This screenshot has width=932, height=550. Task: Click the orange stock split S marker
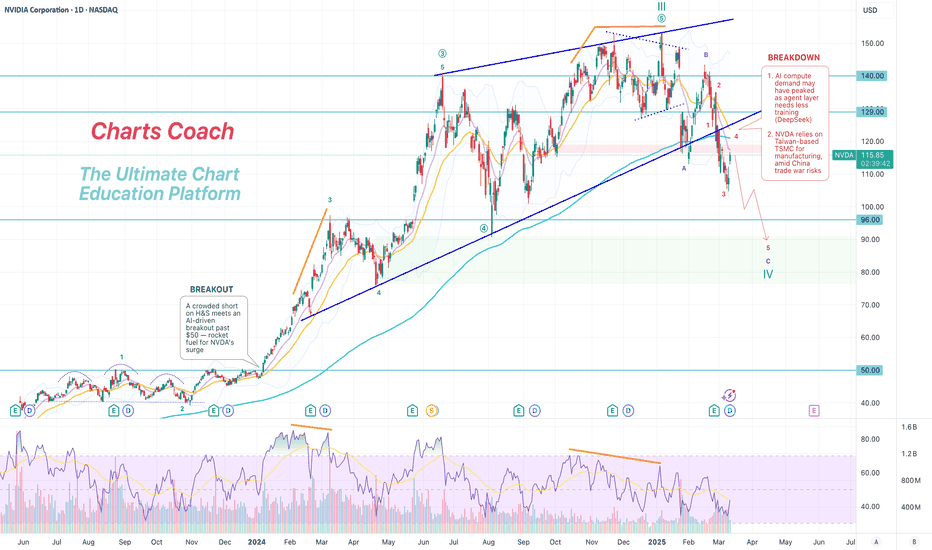(432, 410)
